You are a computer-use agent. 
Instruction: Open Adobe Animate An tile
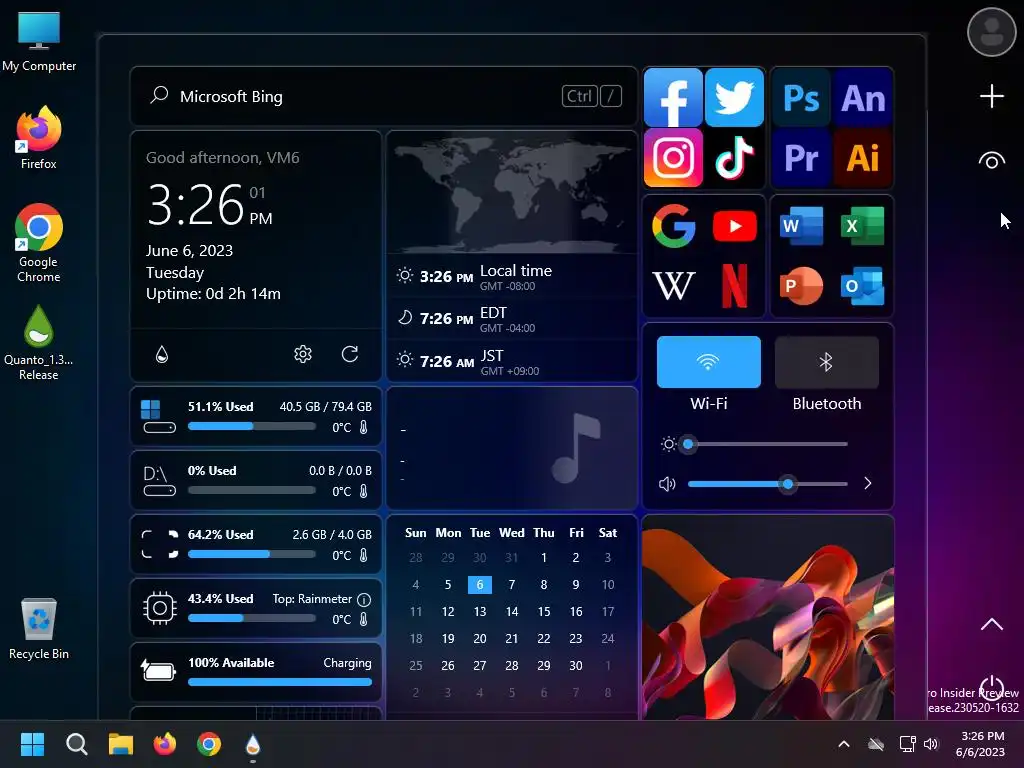[x=863, y=98]
